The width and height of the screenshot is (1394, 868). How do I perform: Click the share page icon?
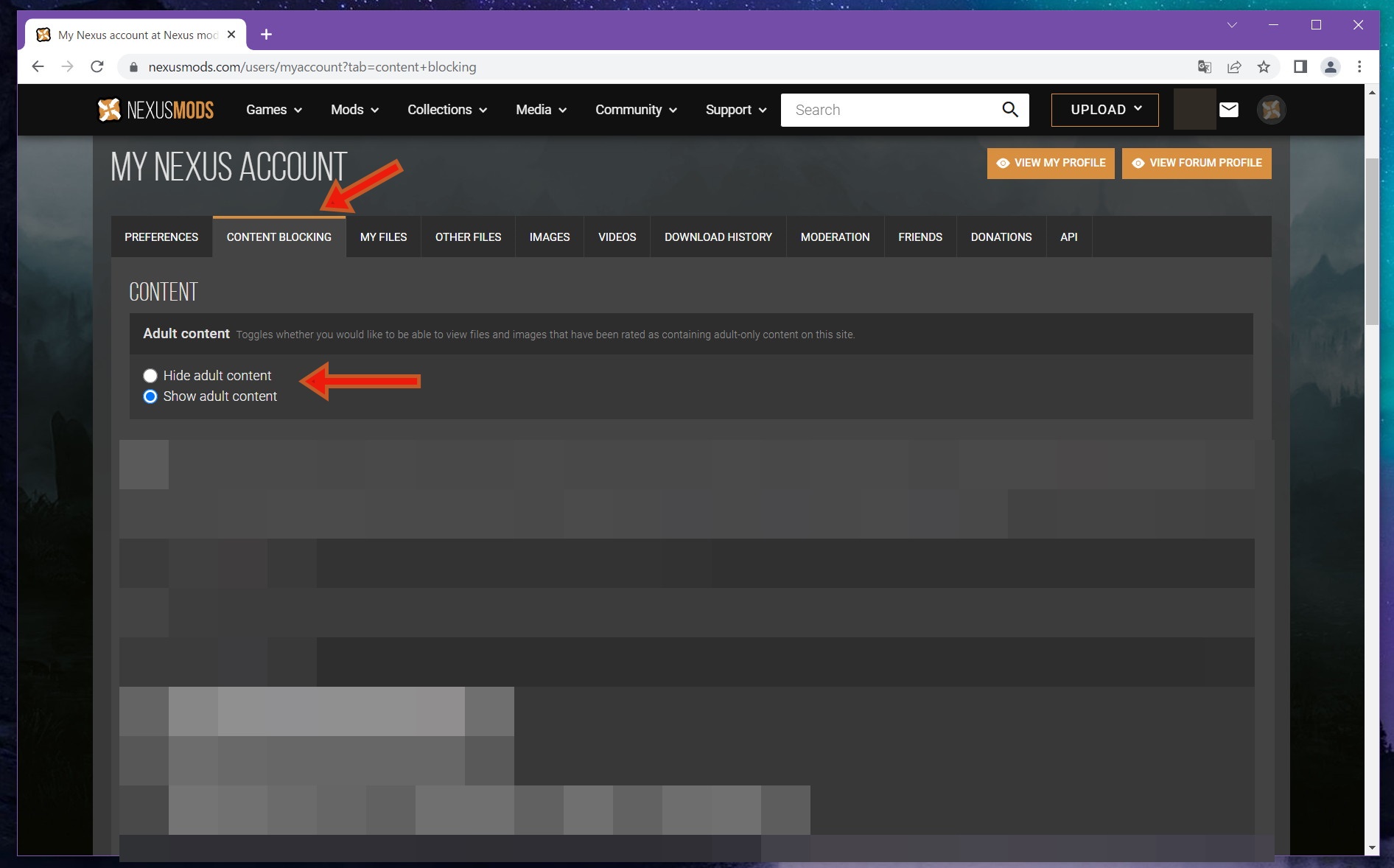tap(1234, 67)
